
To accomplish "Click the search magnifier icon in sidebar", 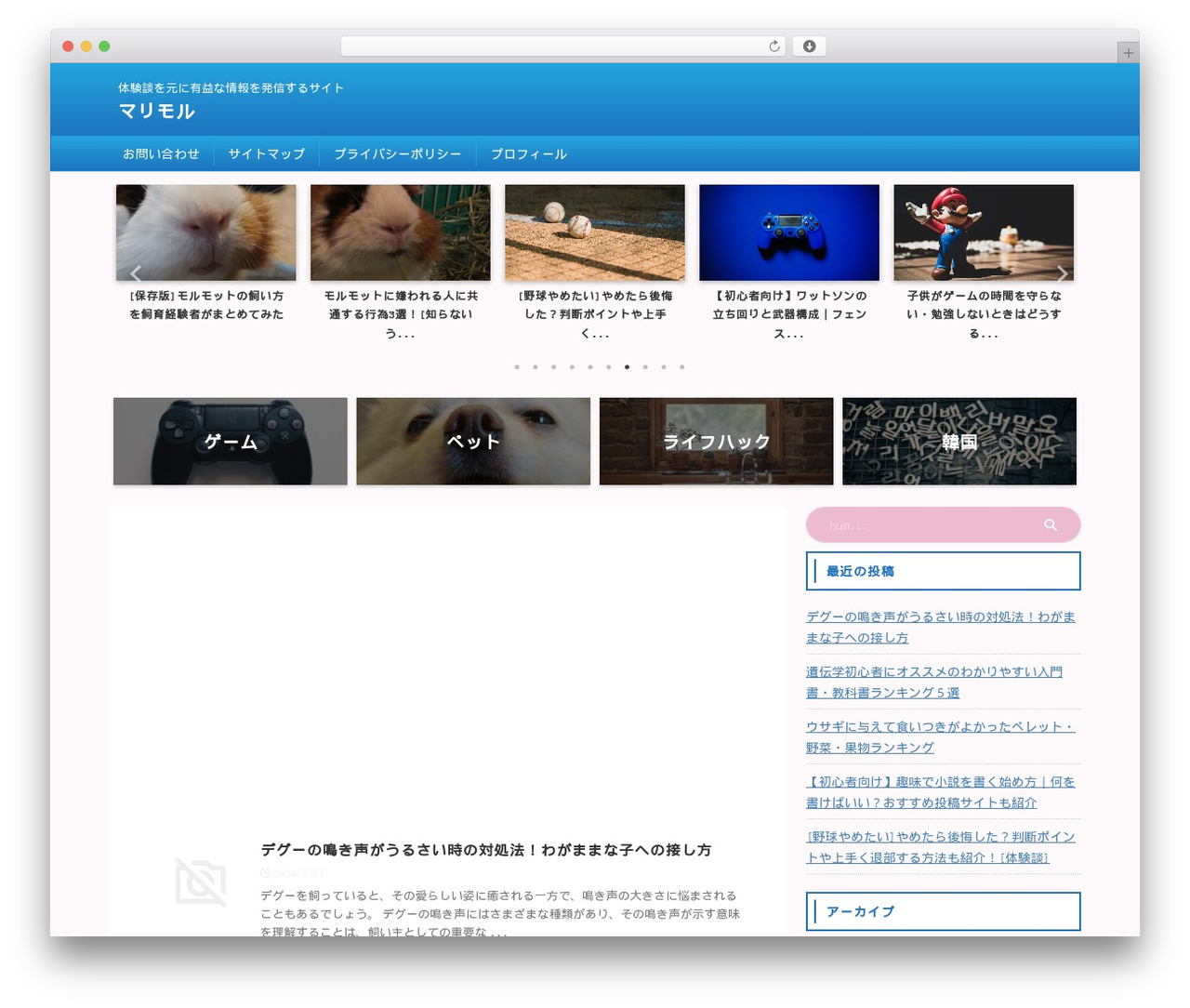I will click(1051, 525).
